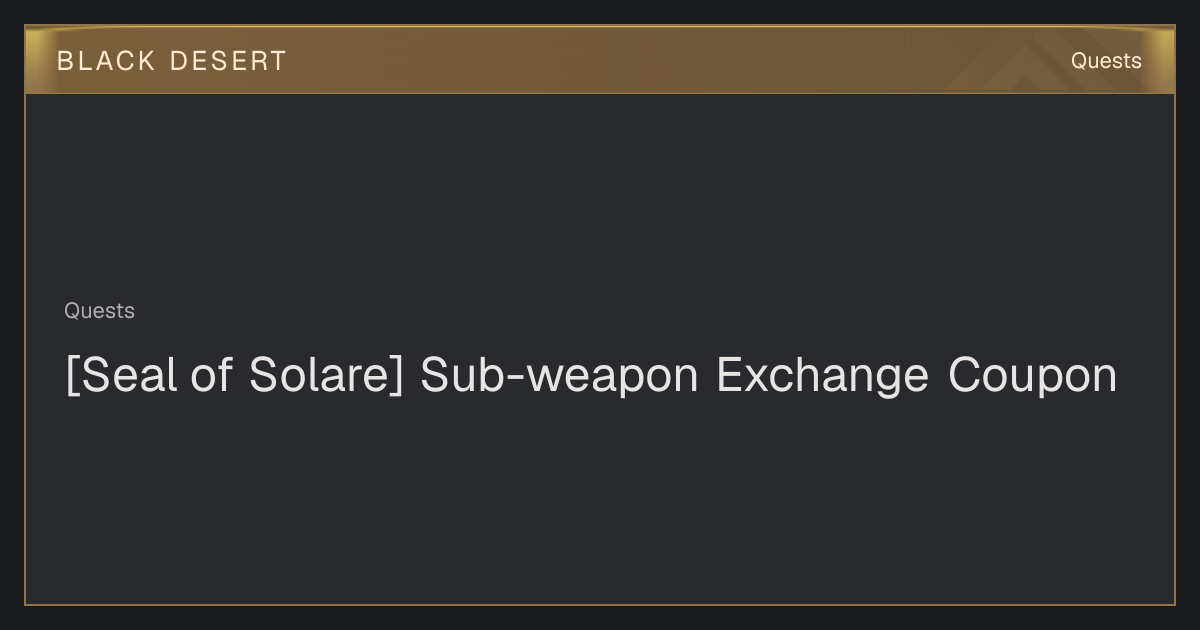1200x630 pixels.
Task: Click the word "Sub-weapon" in the heading
Action: (x=559, y=376)
